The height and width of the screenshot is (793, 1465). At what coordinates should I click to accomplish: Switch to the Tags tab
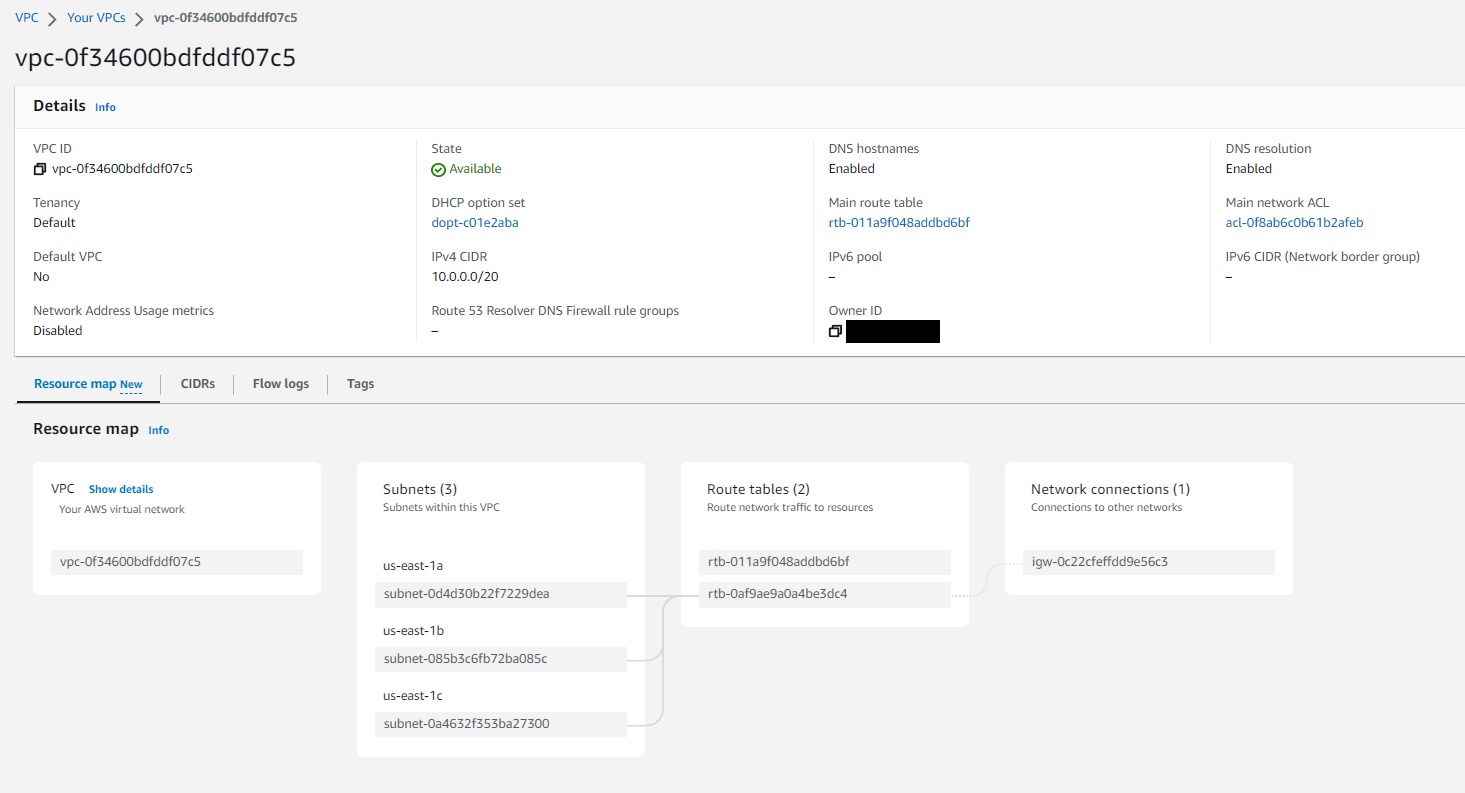(x=360, y=383)
